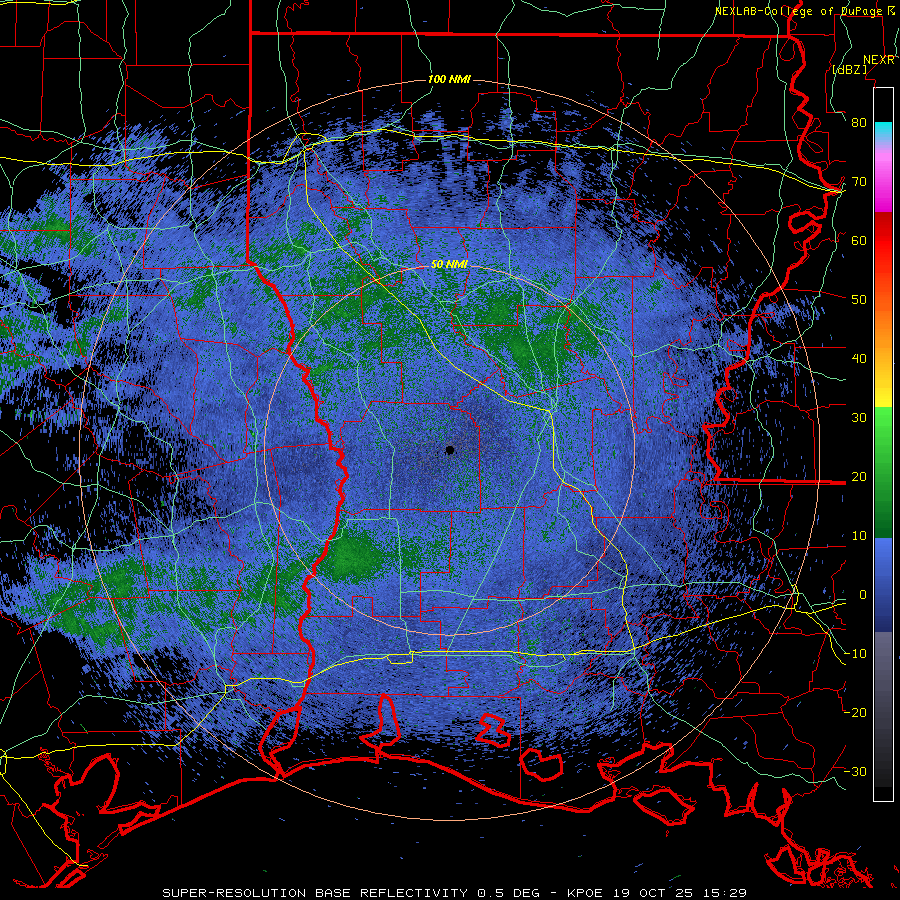Click the red band of the color bar
Viewport: 900px width, 900px height.
883,255
